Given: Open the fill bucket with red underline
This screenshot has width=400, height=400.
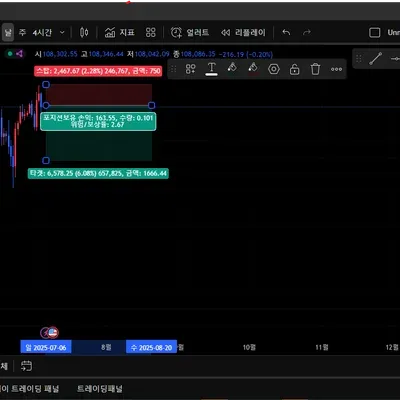Looking at the screenshot, I should tap(253, 68).
